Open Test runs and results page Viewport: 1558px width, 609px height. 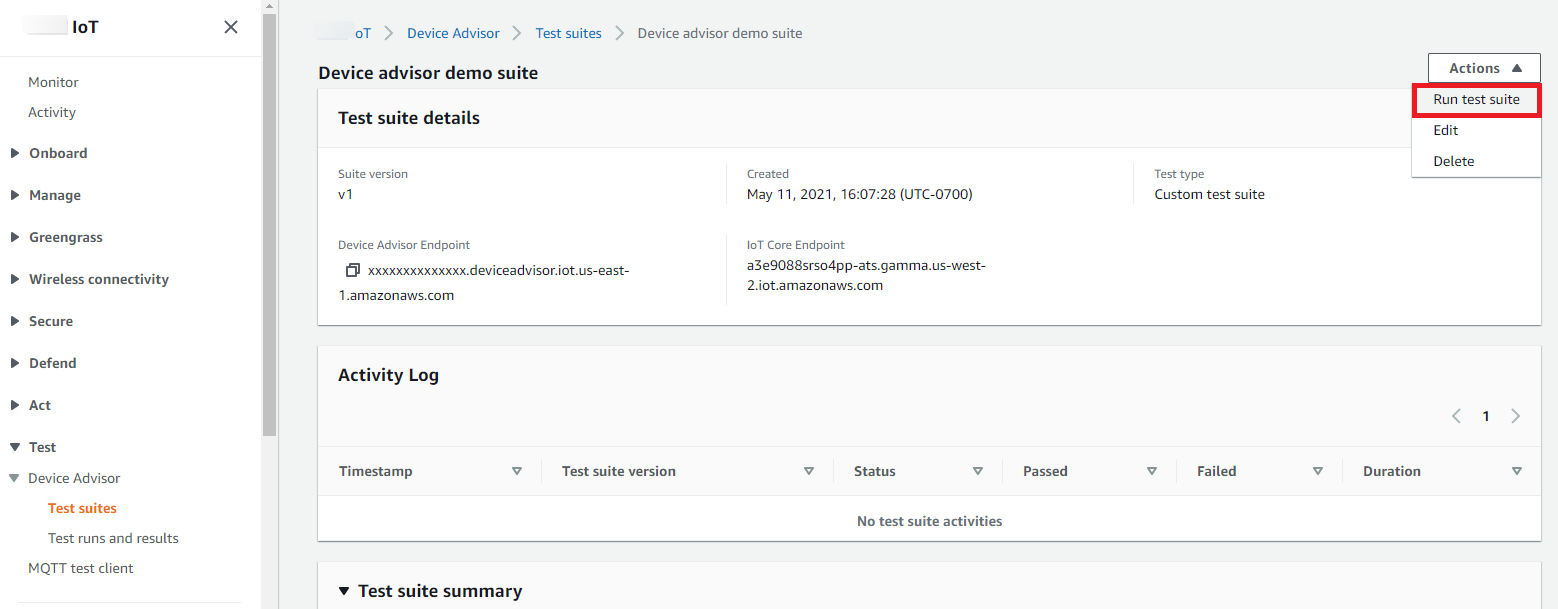pos(113,538)
